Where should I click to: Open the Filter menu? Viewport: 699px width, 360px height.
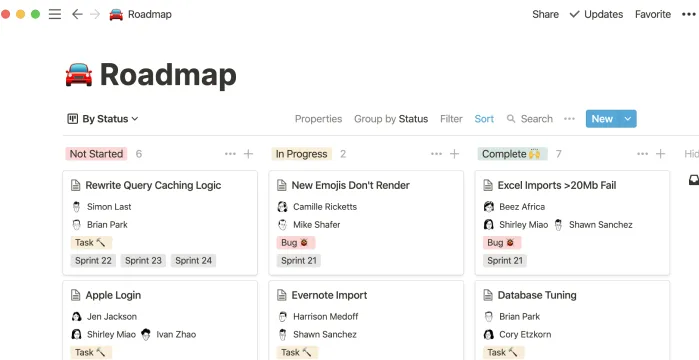pyautogui.click(x=451, y=119)
